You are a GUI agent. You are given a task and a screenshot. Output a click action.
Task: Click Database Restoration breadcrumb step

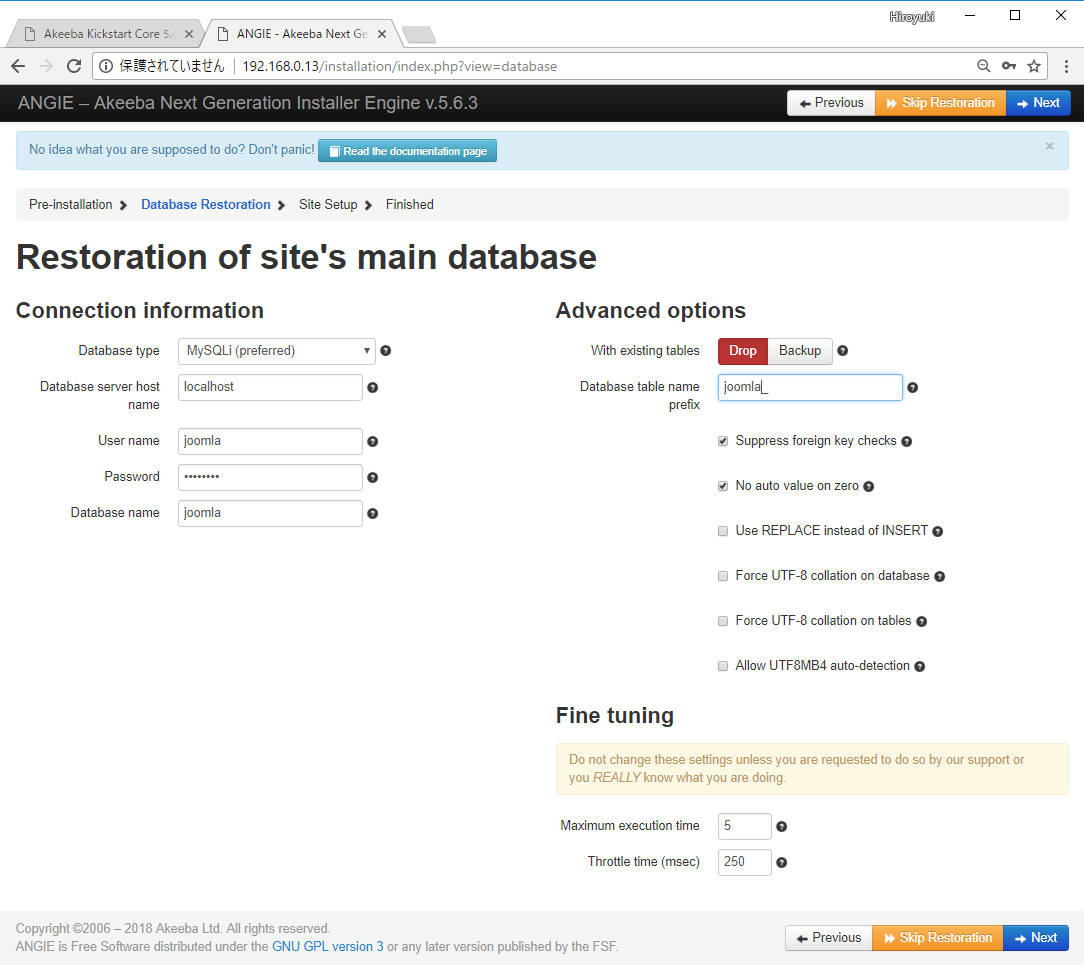206,205
